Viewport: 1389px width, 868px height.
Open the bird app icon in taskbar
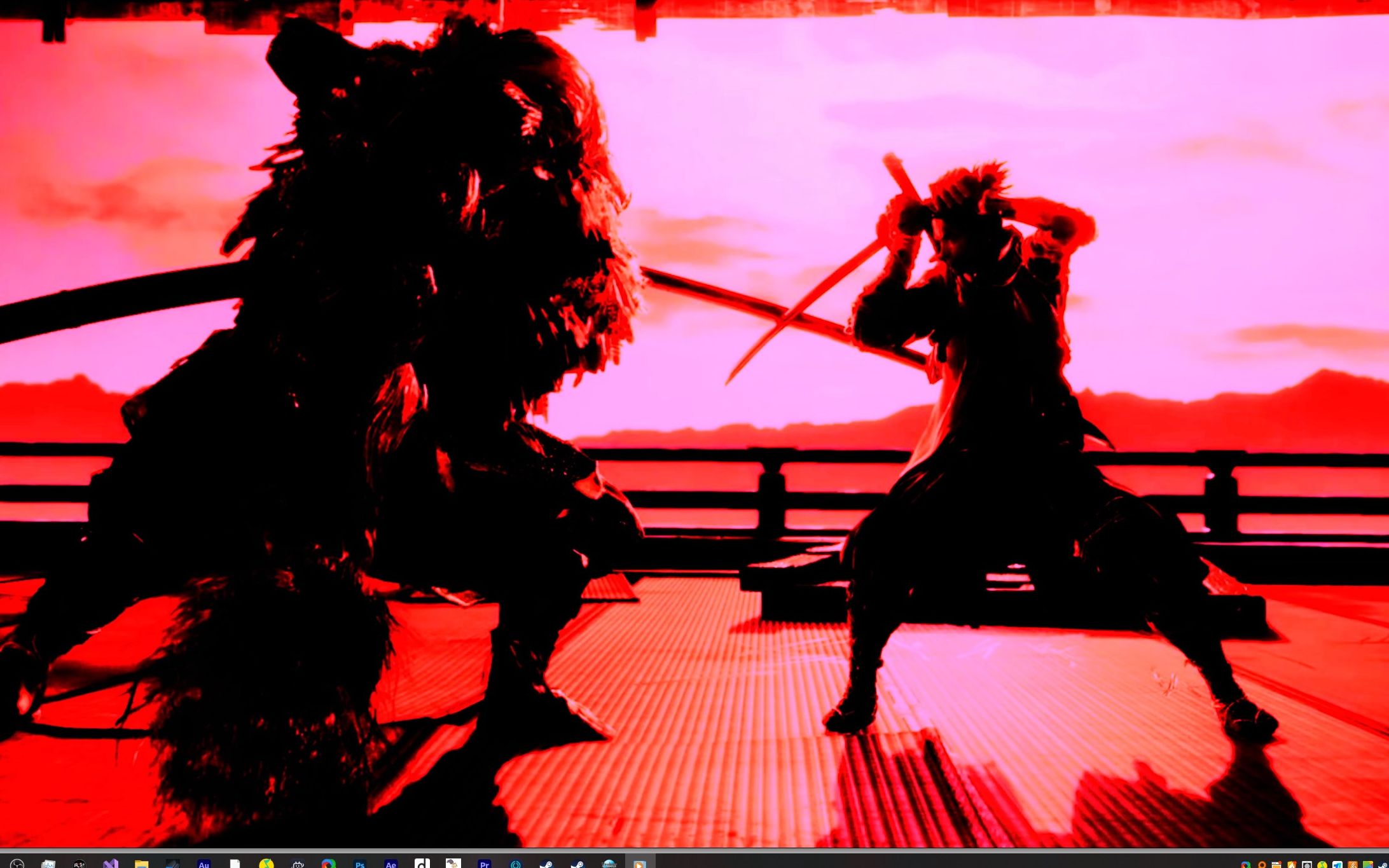click(x=453, y=864)
